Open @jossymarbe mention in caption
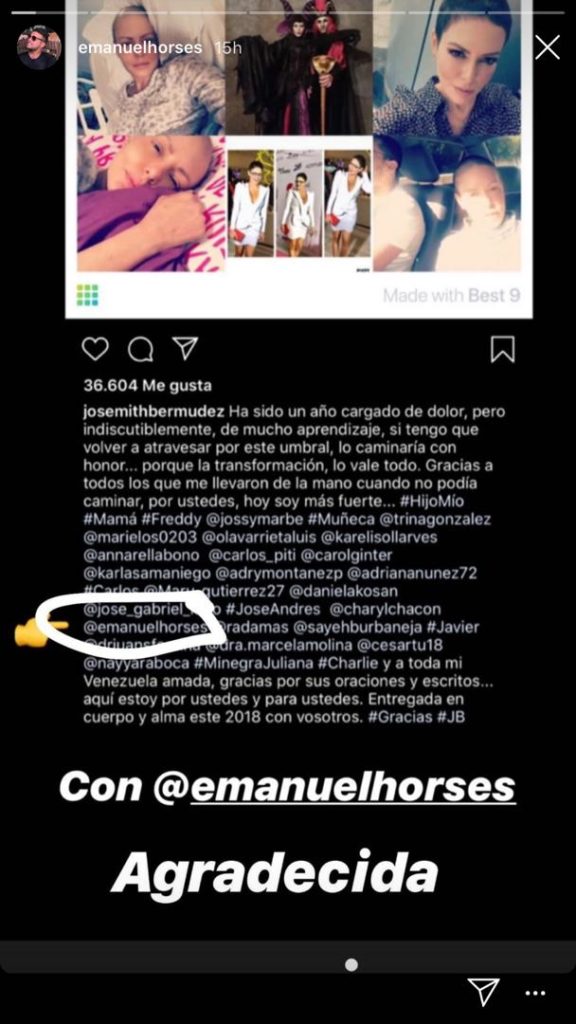Viewport: 576px width, 1024px height. pos(221,520)
